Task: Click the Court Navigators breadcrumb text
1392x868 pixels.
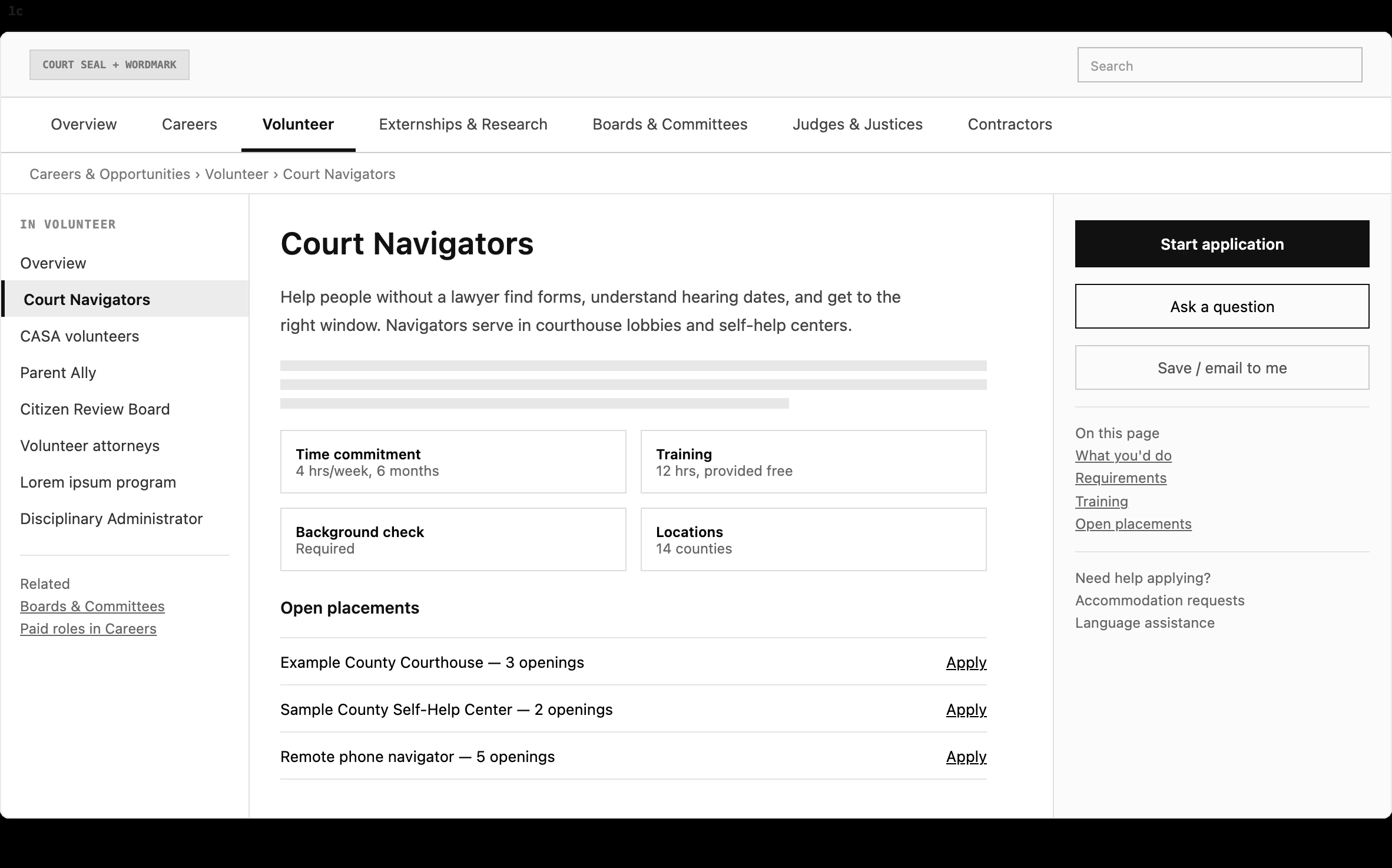Action: [339, 174]
